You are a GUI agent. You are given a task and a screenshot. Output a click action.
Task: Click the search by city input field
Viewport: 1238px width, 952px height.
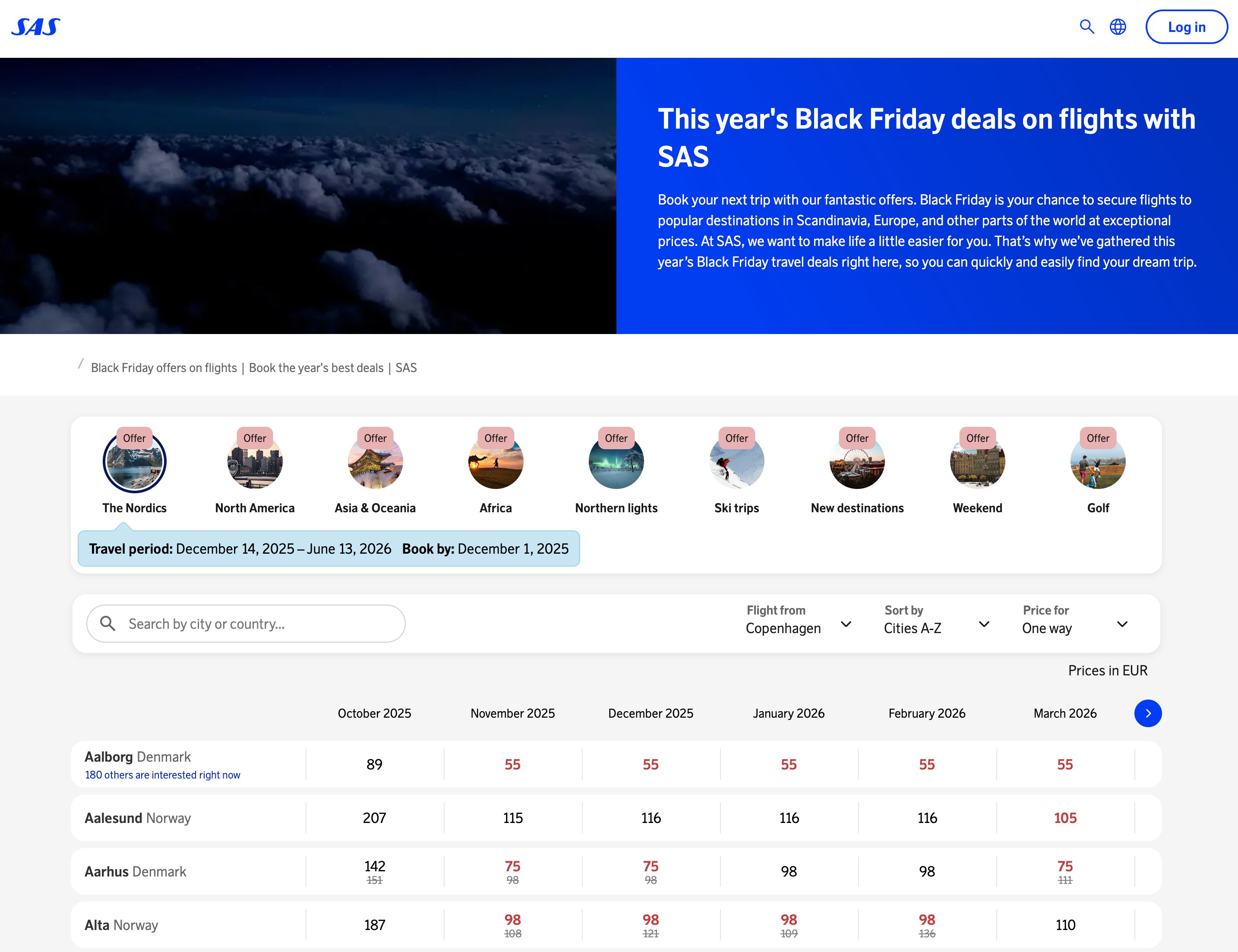click(x=245, y=623)
